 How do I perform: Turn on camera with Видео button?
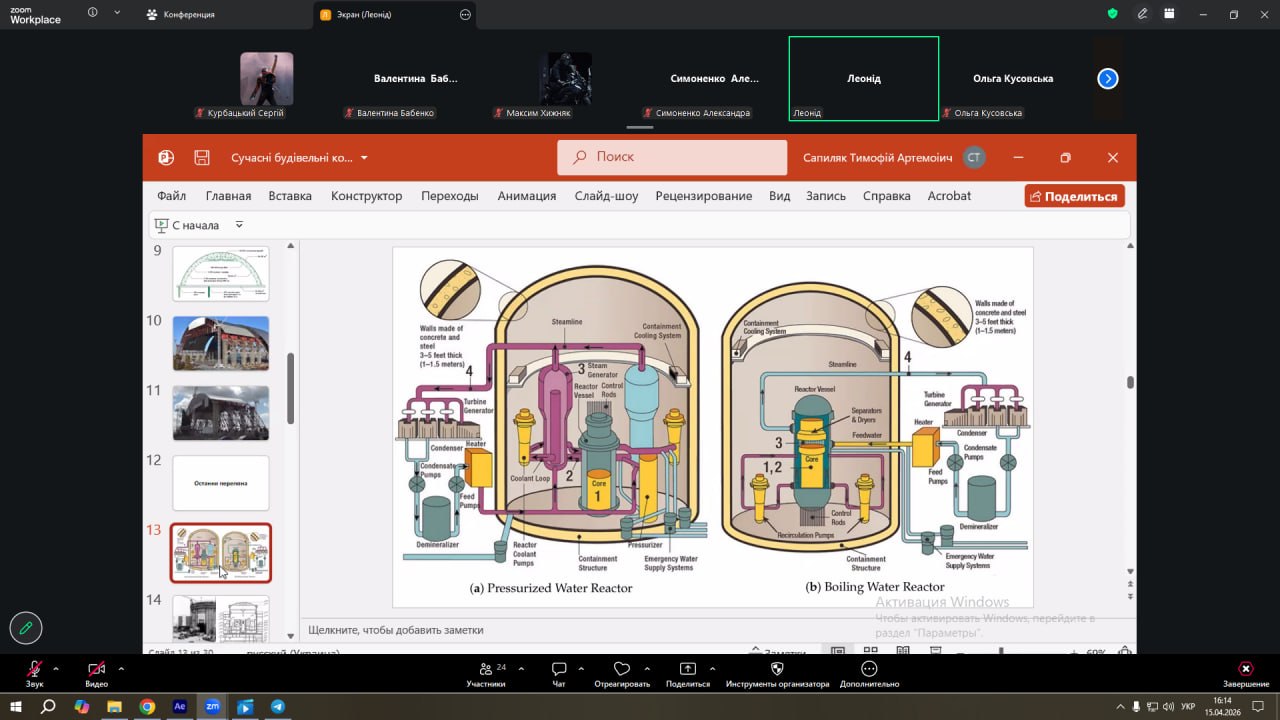click(96, 669)
